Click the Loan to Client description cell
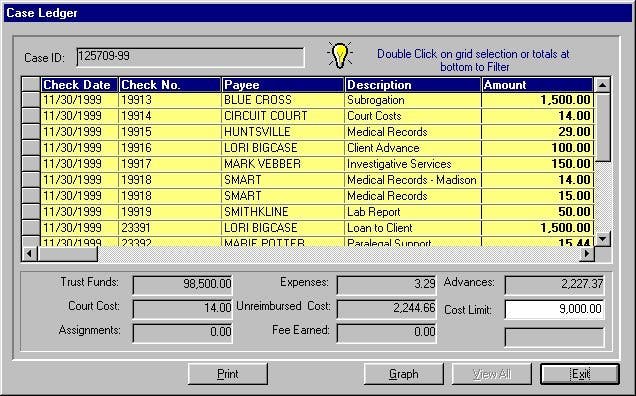This screenshot has width=636, height=396. click(x=413, y=228)
